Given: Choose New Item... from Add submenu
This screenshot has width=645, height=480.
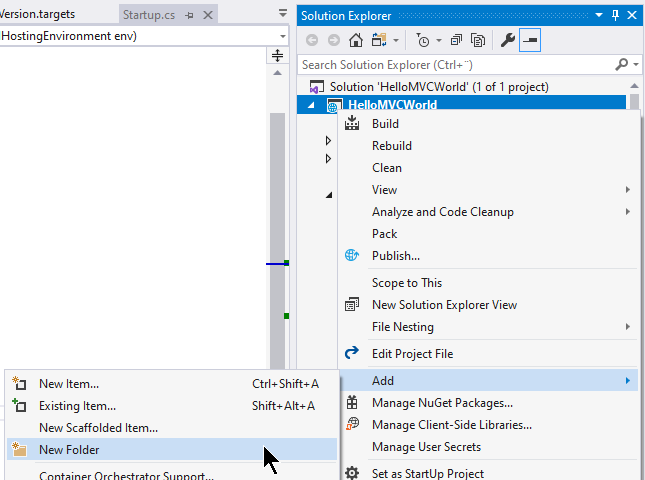Looking at the screenshot, I should (x=172, y=384).
